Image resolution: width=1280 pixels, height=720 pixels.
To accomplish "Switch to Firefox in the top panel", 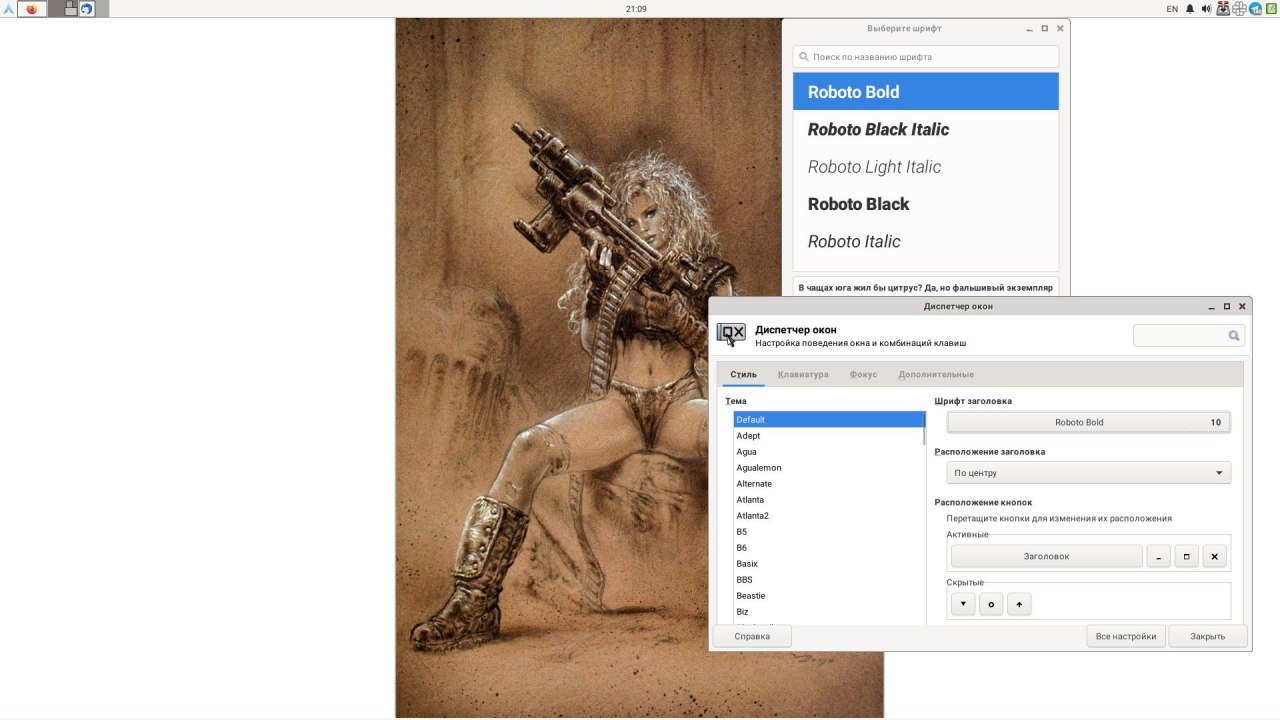I will (x=32, y=9).
